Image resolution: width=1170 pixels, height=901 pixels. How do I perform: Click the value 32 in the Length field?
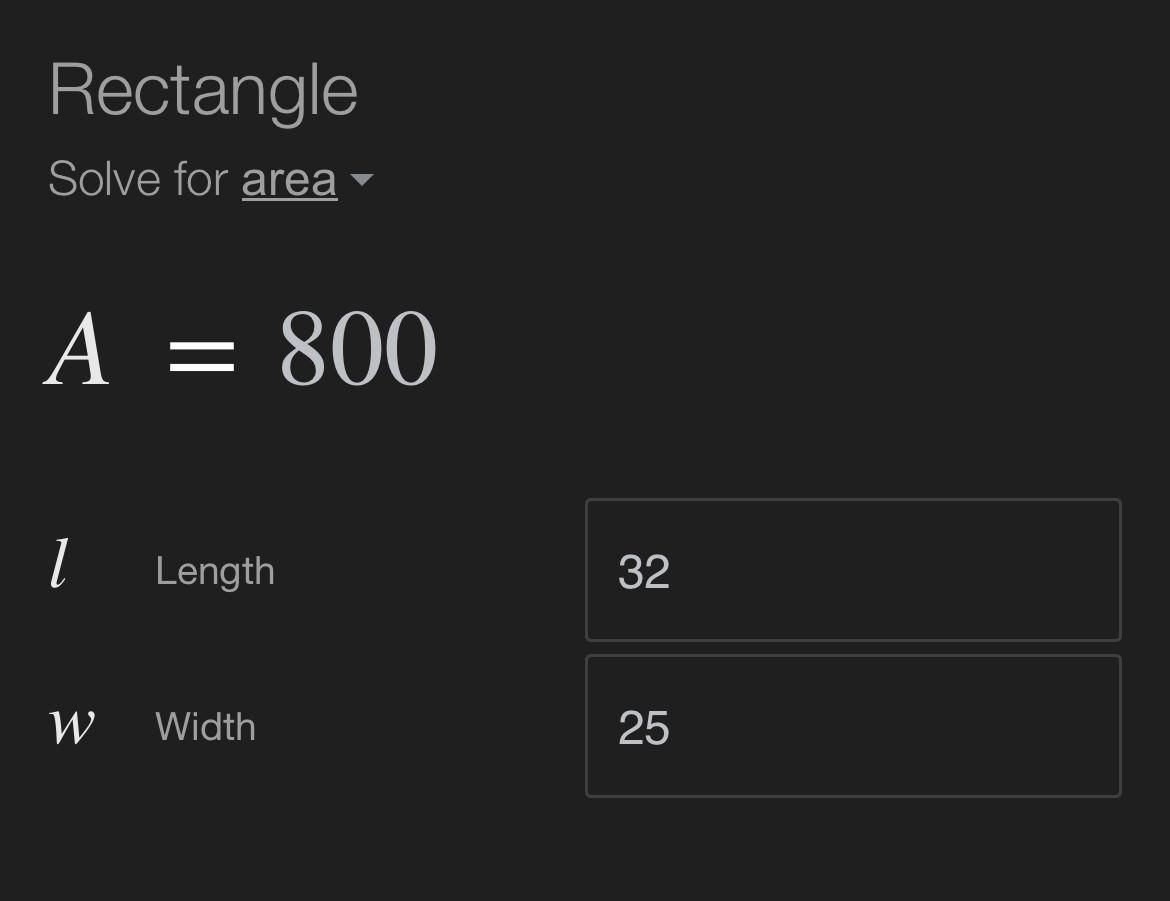pos(644,572)
